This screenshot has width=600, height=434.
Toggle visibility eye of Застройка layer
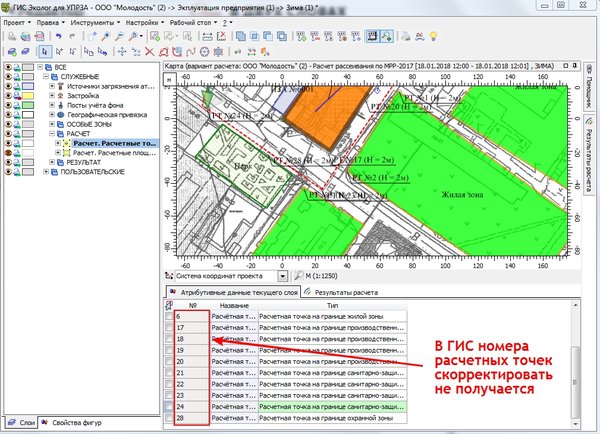8,96
